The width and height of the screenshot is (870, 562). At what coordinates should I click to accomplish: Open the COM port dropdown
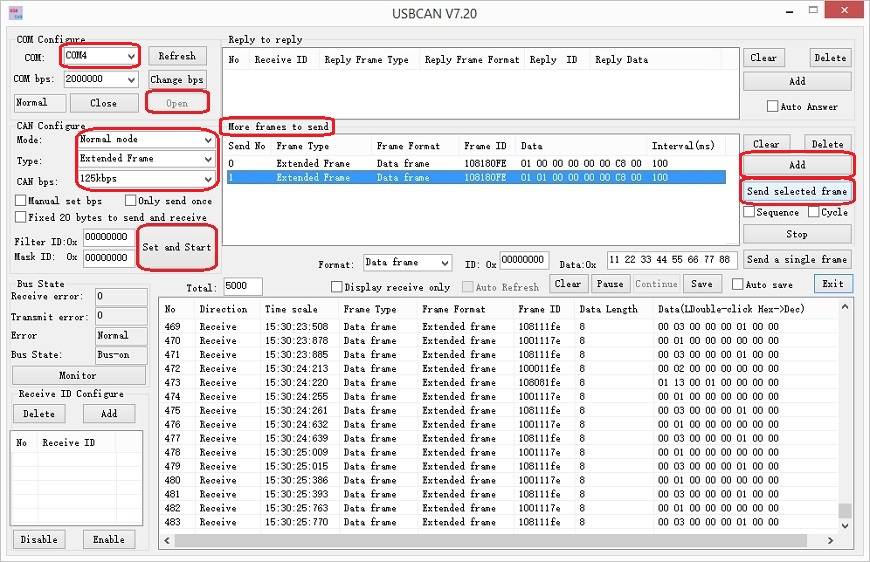pyautogui.click(x=130, y=56)
